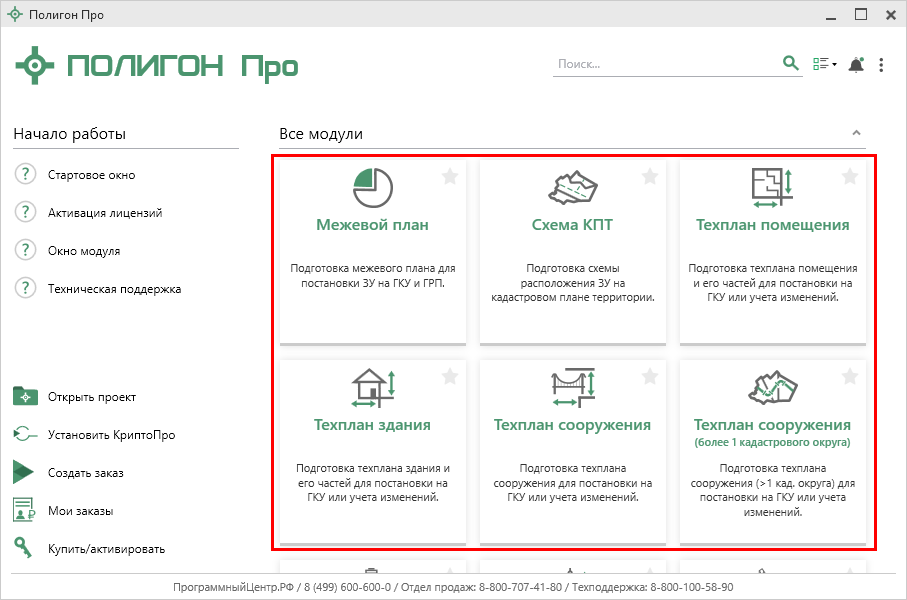This screenshot has height=600, width=907.
Task: Toggle favorite star on Схема КПТ
Action: pos(650,177)
